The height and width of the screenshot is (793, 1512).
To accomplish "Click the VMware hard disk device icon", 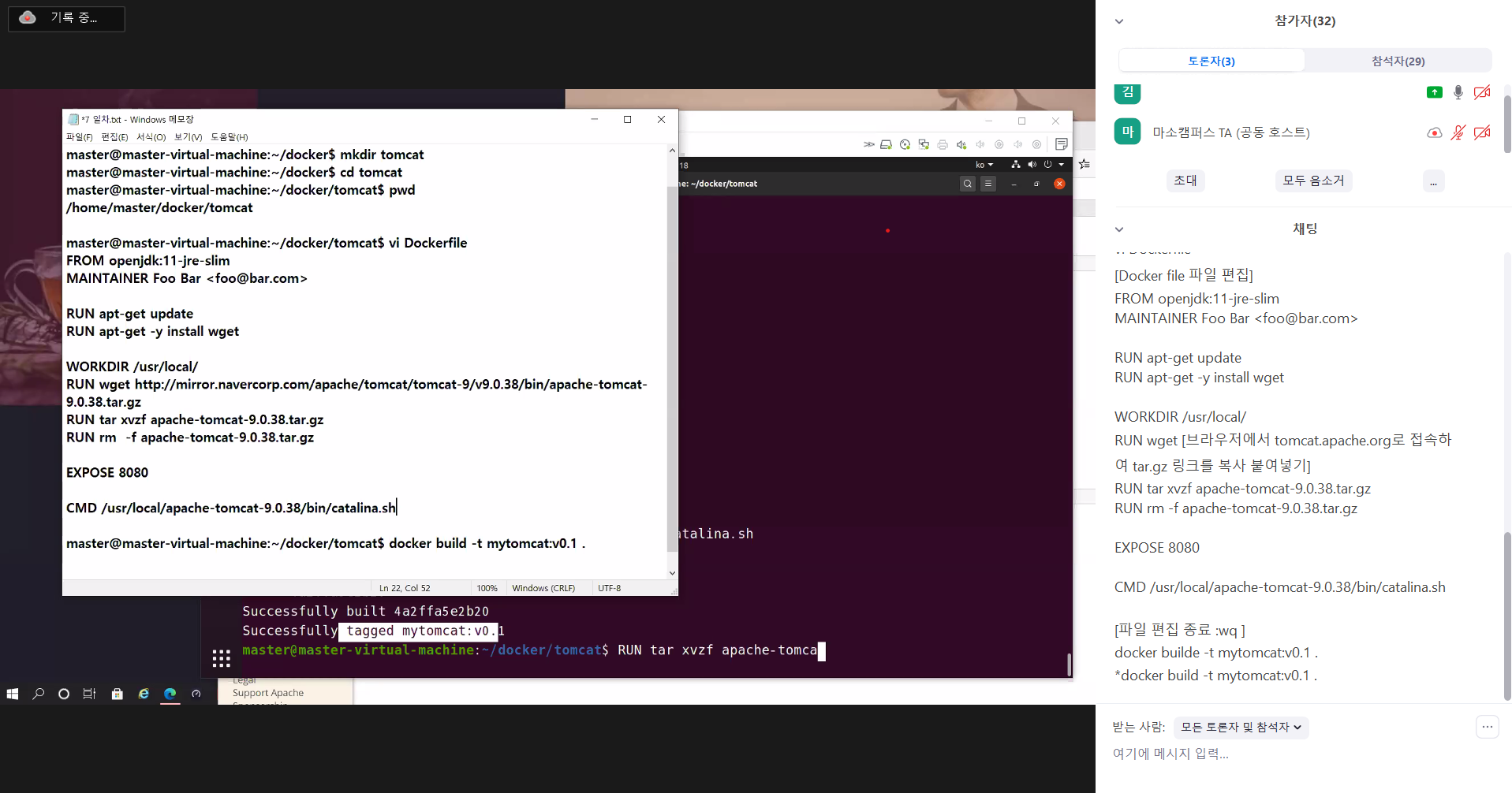I will [x=886, y=144].
